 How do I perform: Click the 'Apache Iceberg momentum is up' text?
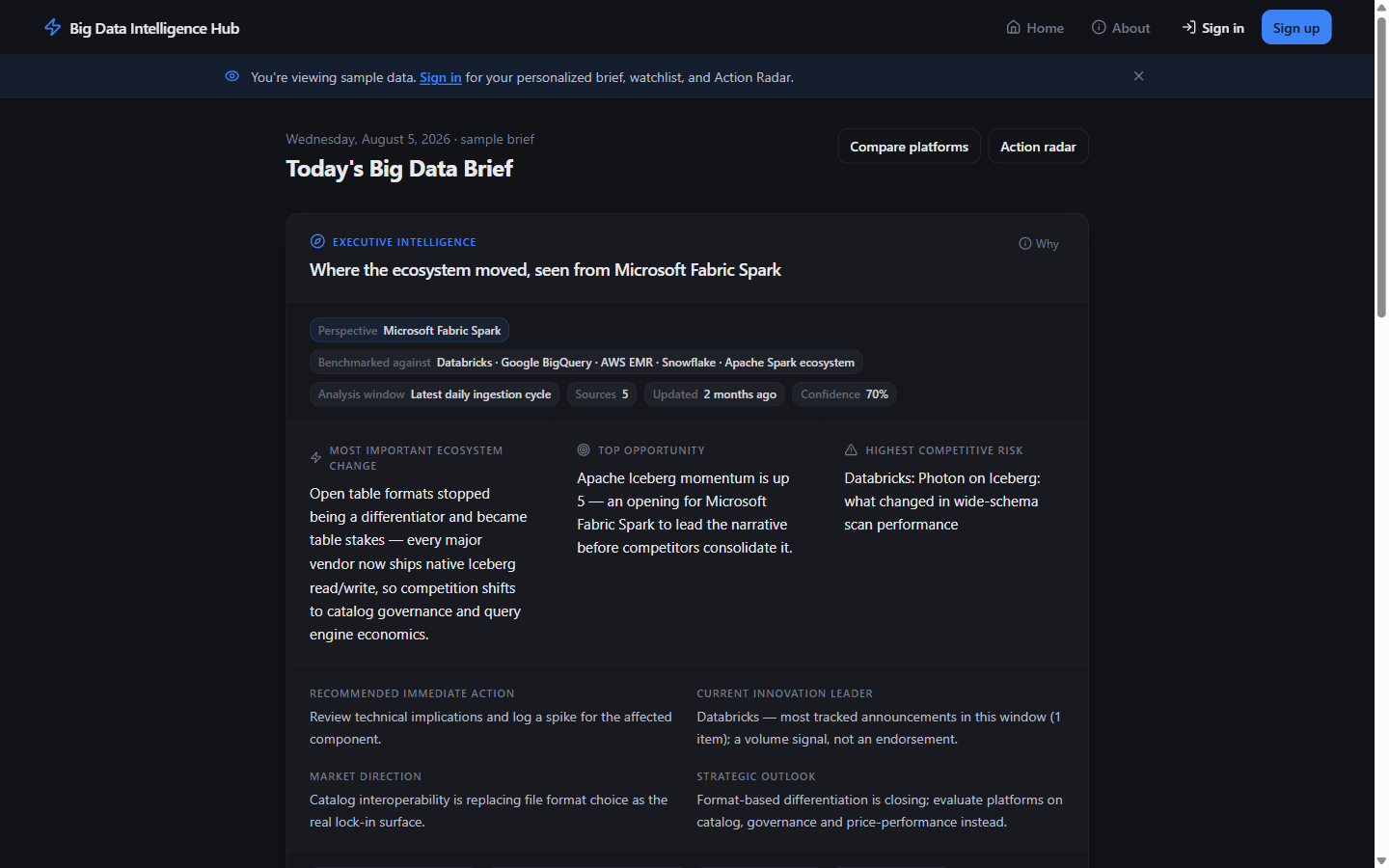[x=685, y=513]
